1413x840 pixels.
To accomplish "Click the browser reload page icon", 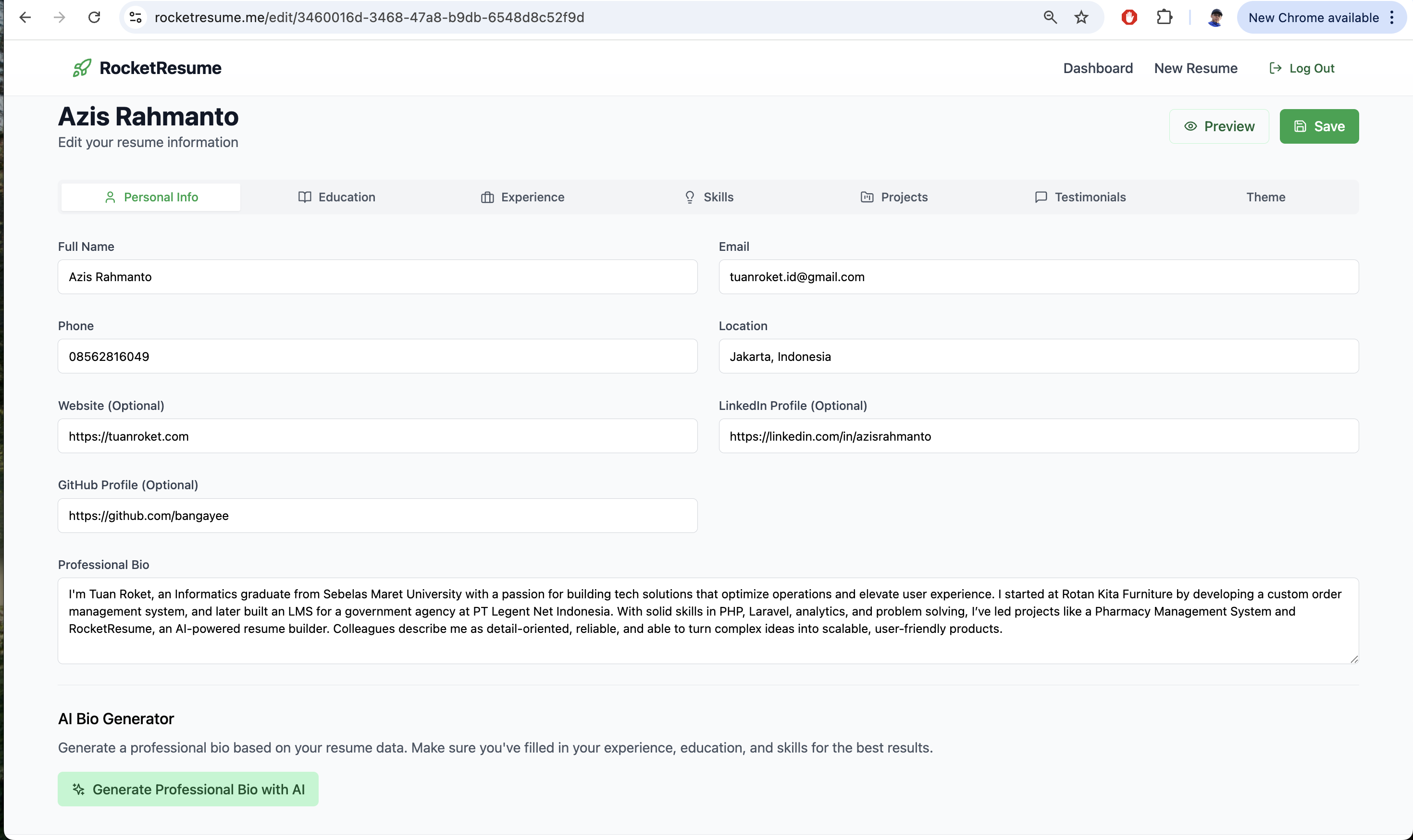I will (94, 18).
